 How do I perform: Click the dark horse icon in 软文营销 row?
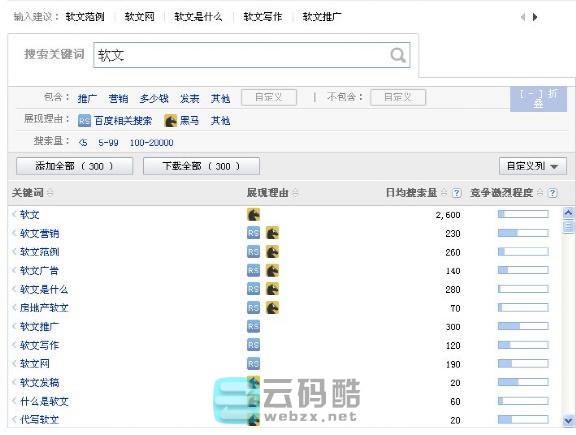tap(272, 233)
